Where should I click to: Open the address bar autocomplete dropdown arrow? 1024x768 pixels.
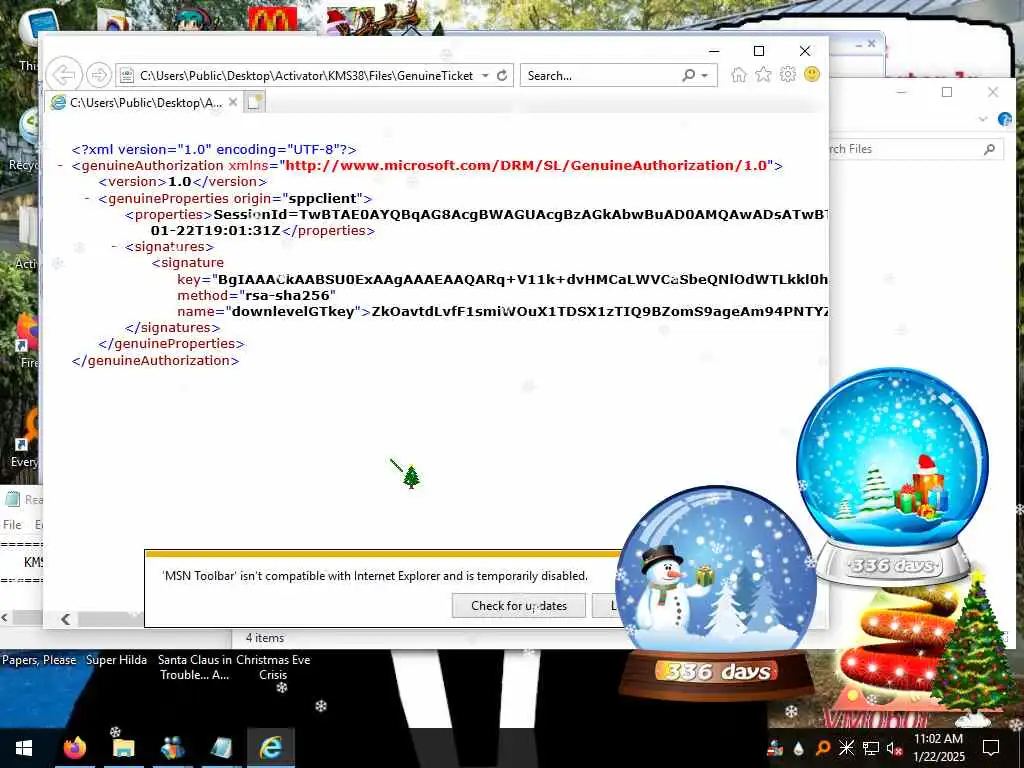click(x=485, y=76)
